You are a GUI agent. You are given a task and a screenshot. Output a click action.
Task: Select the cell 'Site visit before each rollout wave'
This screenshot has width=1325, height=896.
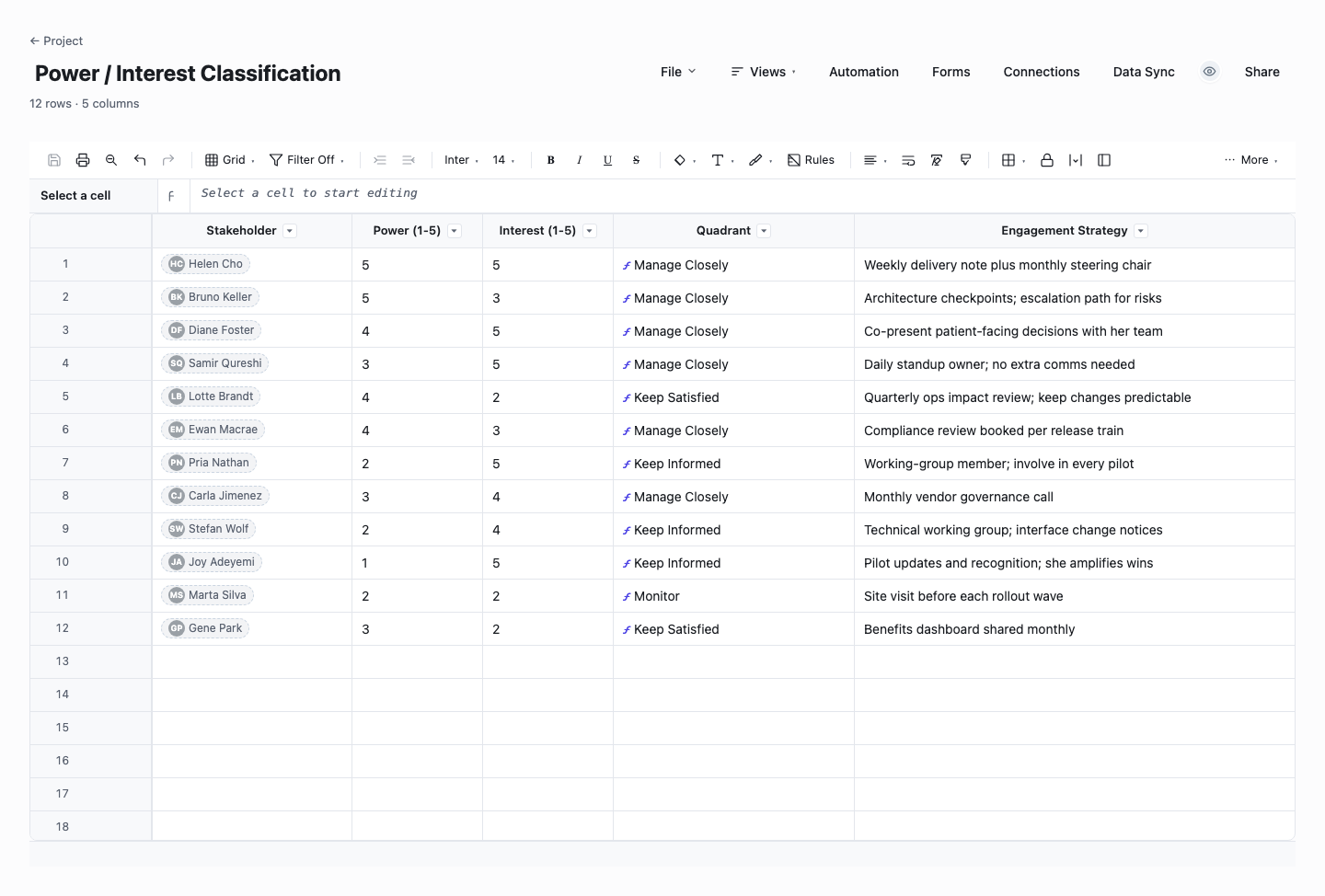pyautogui.click(x=1075, y=596)
